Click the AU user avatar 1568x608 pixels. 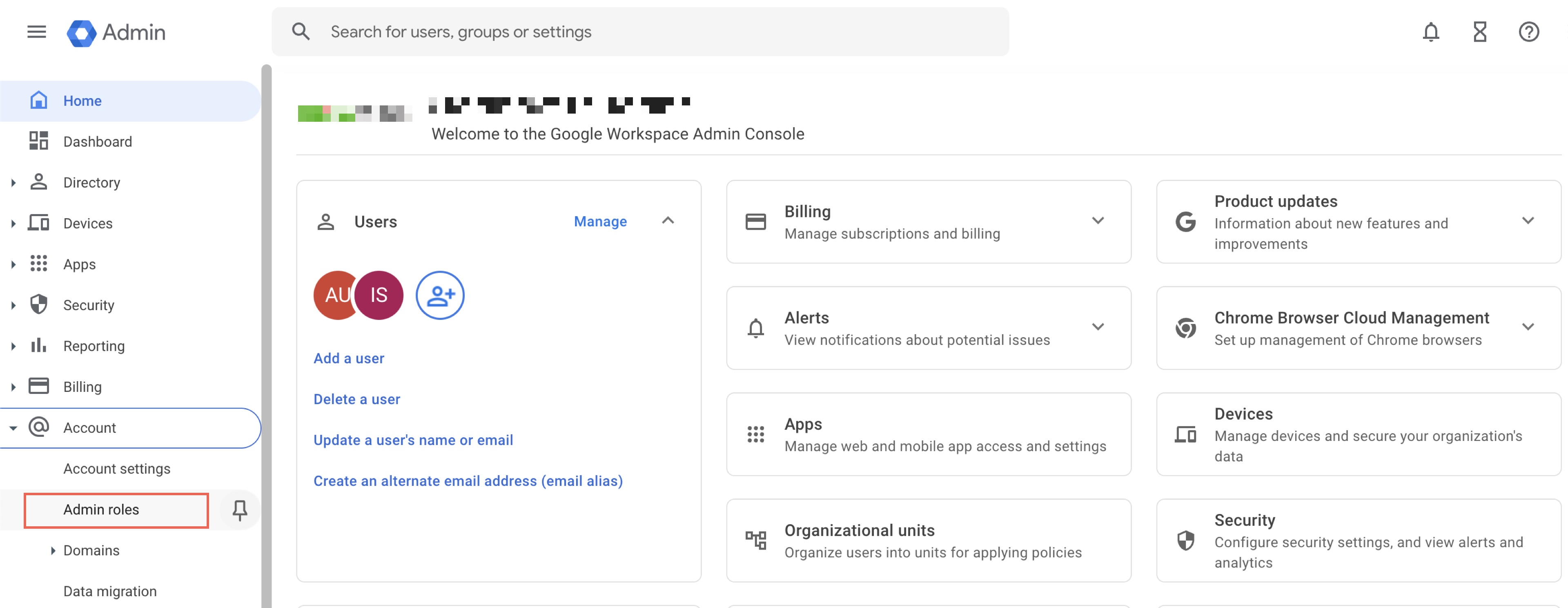(x=335, y=295)
